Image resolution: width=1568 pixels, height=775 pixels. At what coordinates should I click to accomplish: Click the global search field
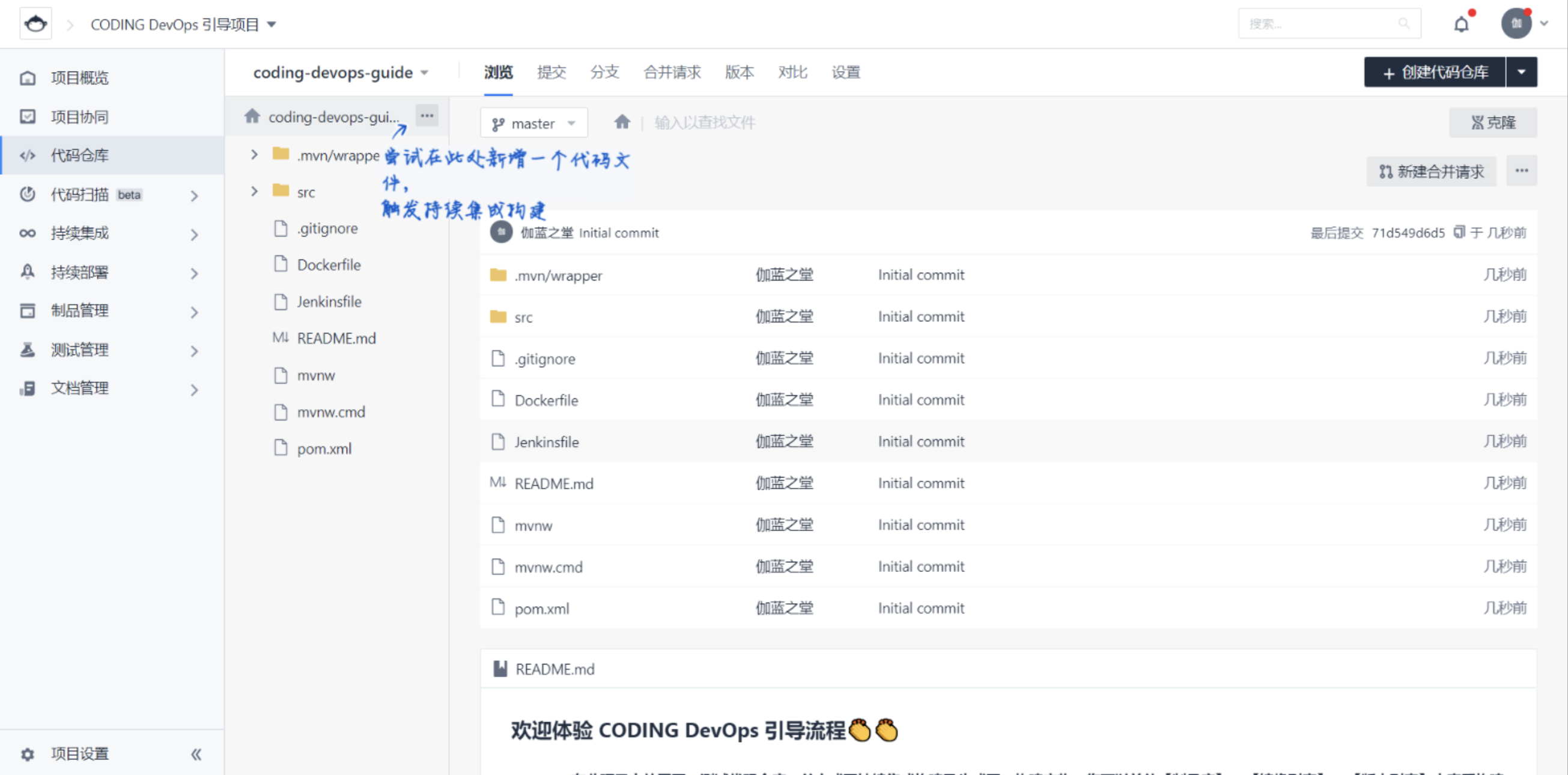pos(1329,24)
